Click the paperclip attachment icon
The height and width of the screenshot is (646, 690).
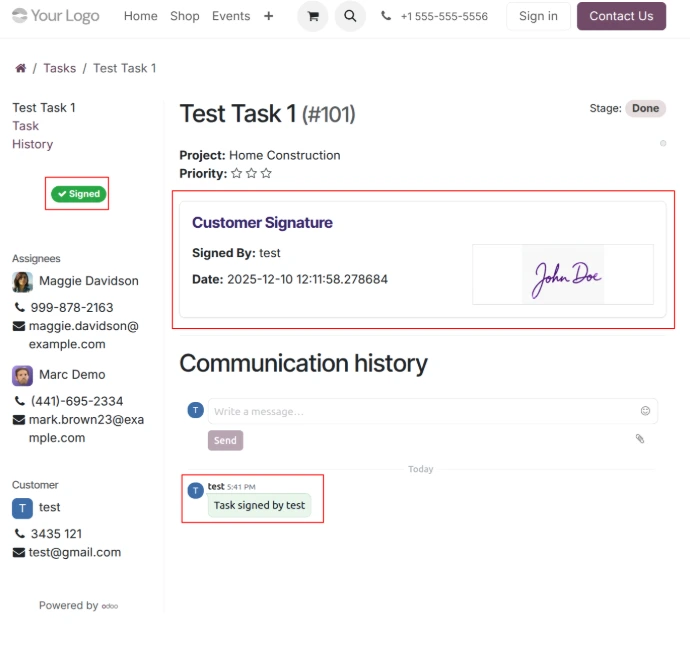click(x=640, y=439)
